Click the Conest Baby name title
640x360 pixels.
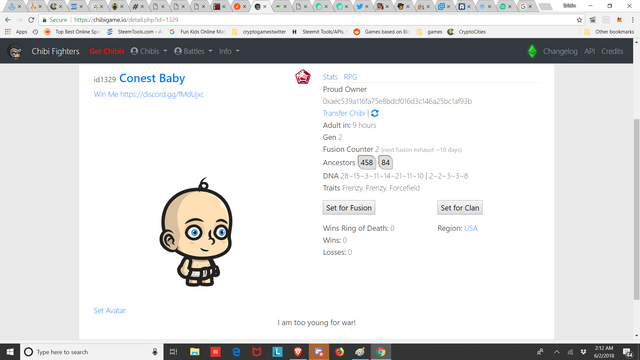click(152, 78)
